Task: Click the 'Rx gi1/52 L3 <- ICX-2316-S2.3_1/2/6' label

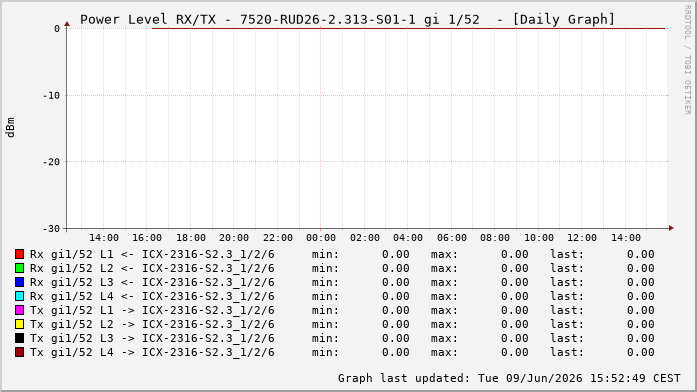Action: coord(152,283)
